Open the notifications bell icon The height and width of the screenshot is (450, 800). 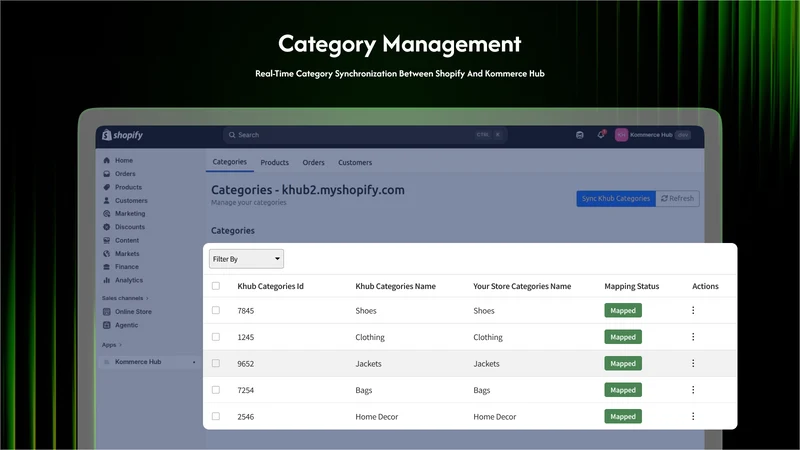point(601,135)
